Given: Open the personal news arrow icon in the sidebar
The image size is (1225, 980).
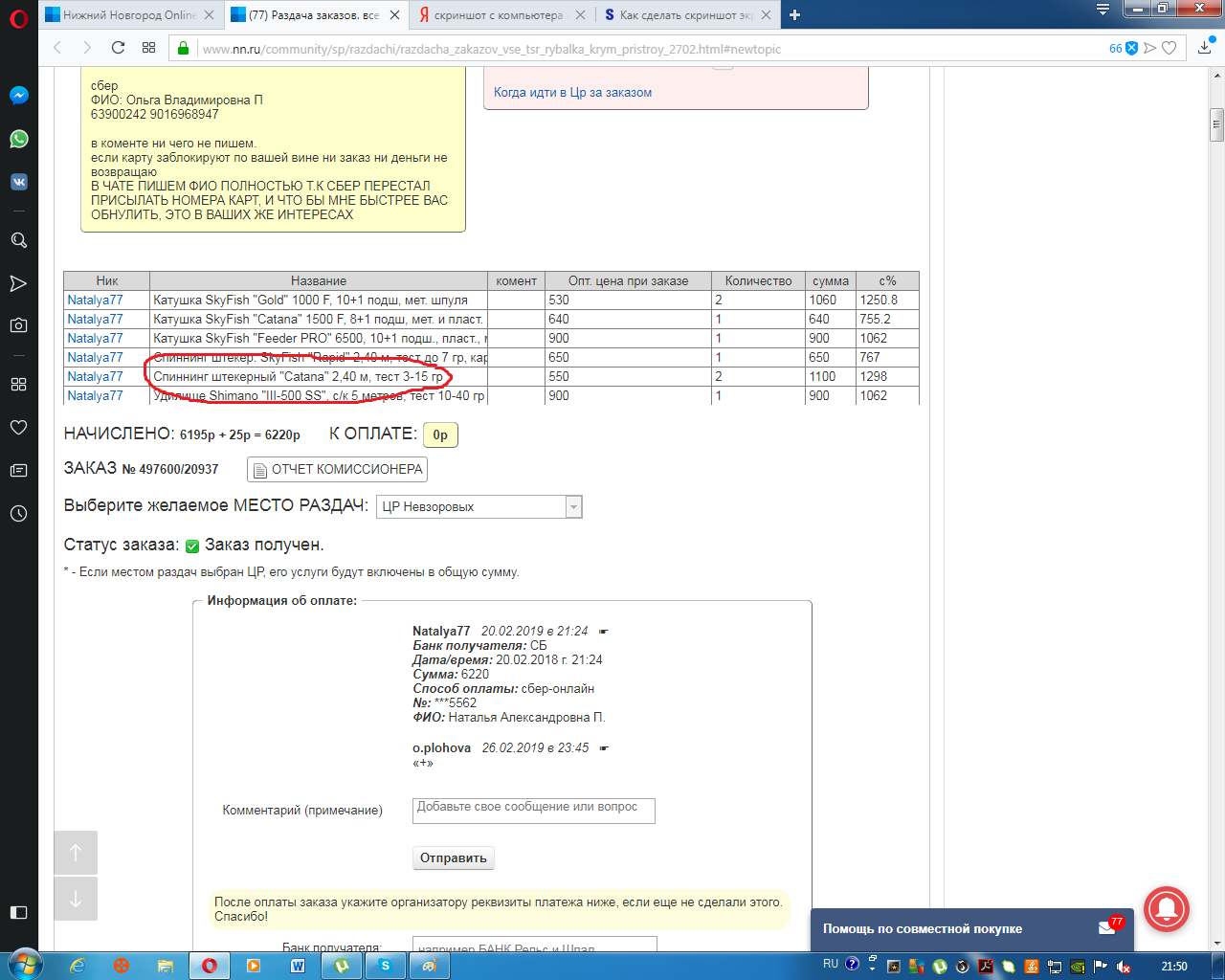Looking at the screenshot, I should coord(18,283).
